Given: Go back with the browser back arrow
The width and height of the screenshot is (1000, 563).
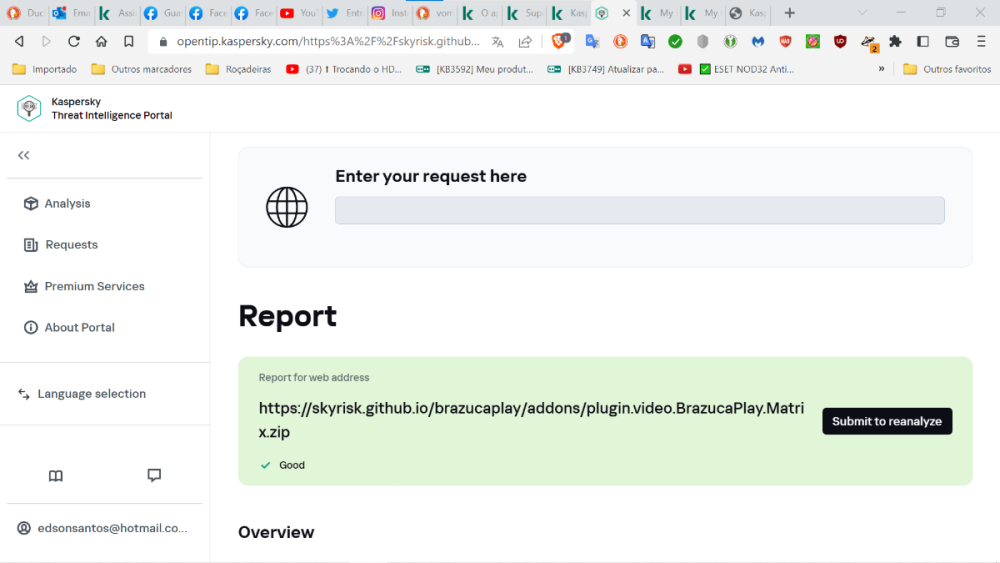Looking at the screenshot, I should [x=19, y=41].
